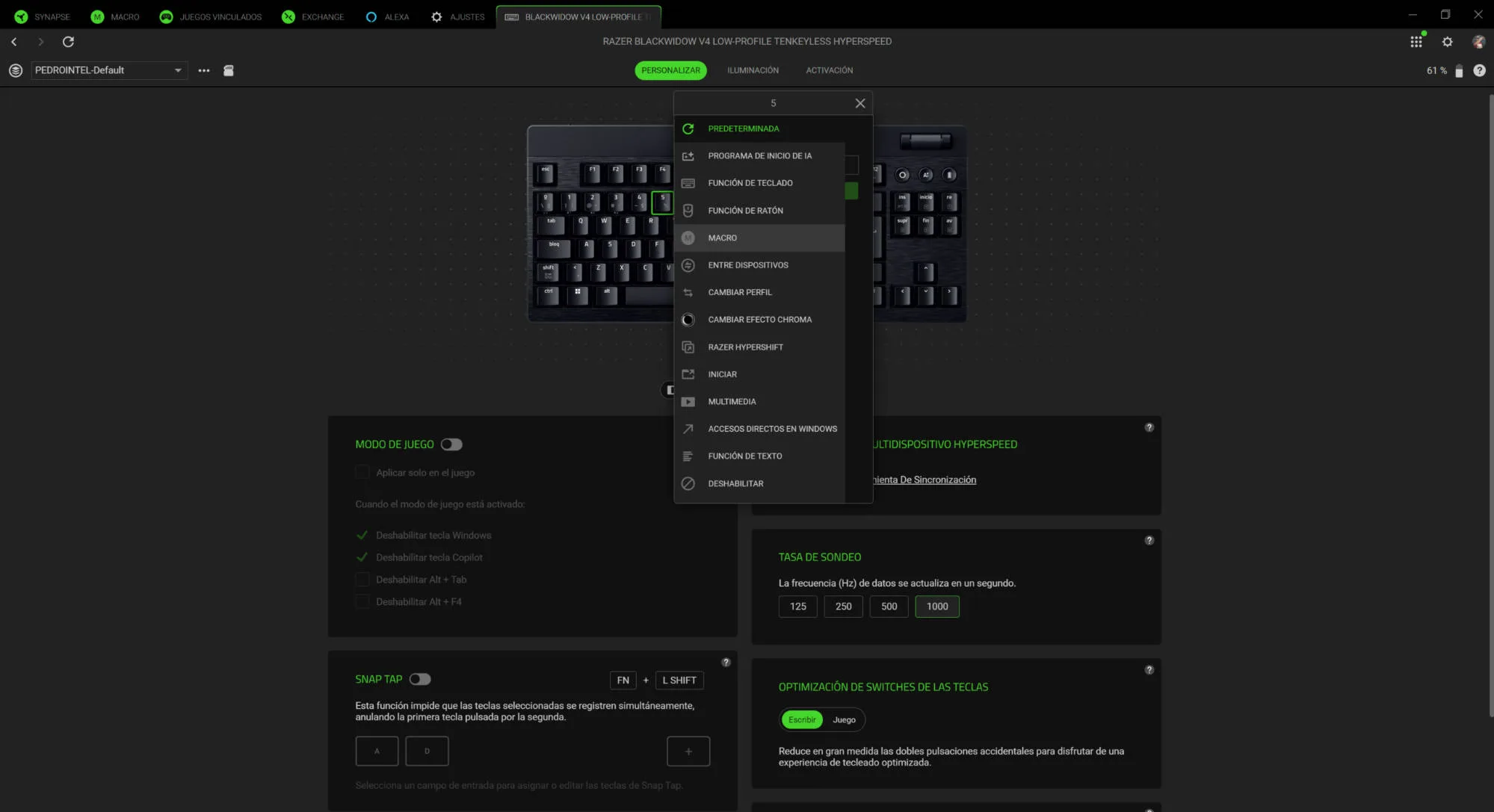Choose Programa de inicio de IA
The image size is (1494, 812).
pyautogui.click(x=759, y=156)
